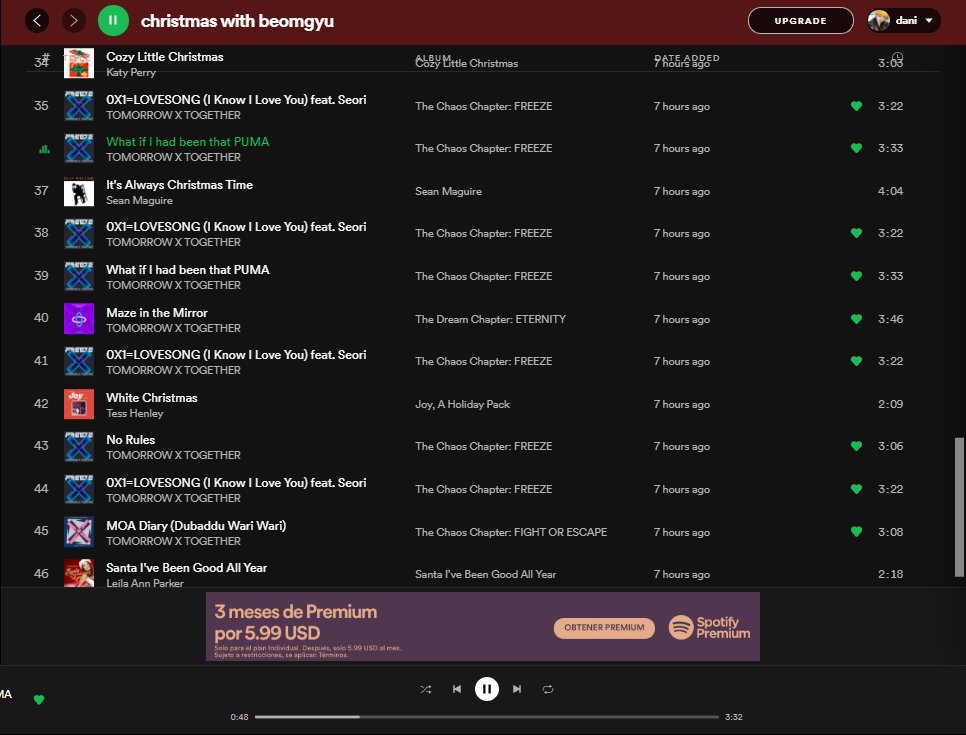This screenshot has height=735, width=966.
Task: Click the MOA Diary album cover thumbnail
Action: tap(79, 532)
